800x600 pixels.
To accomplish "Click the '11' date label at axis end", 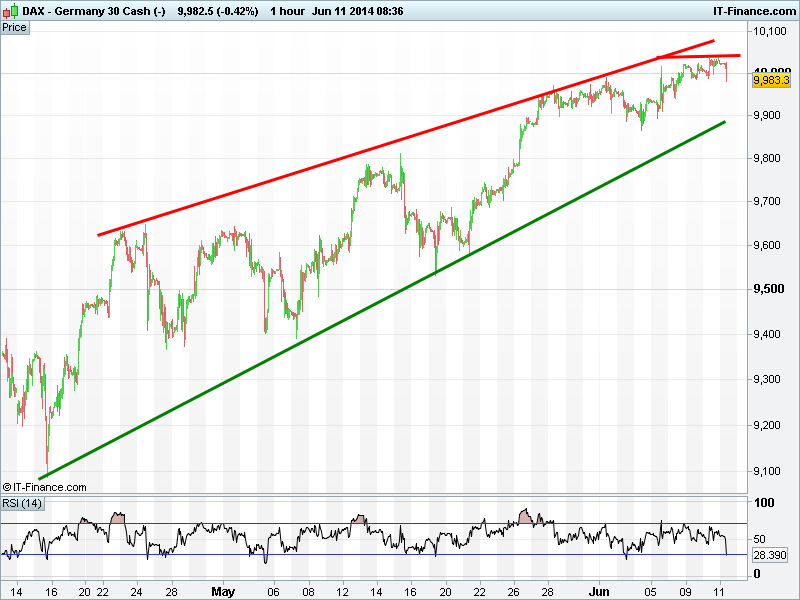I will point(720,592).
